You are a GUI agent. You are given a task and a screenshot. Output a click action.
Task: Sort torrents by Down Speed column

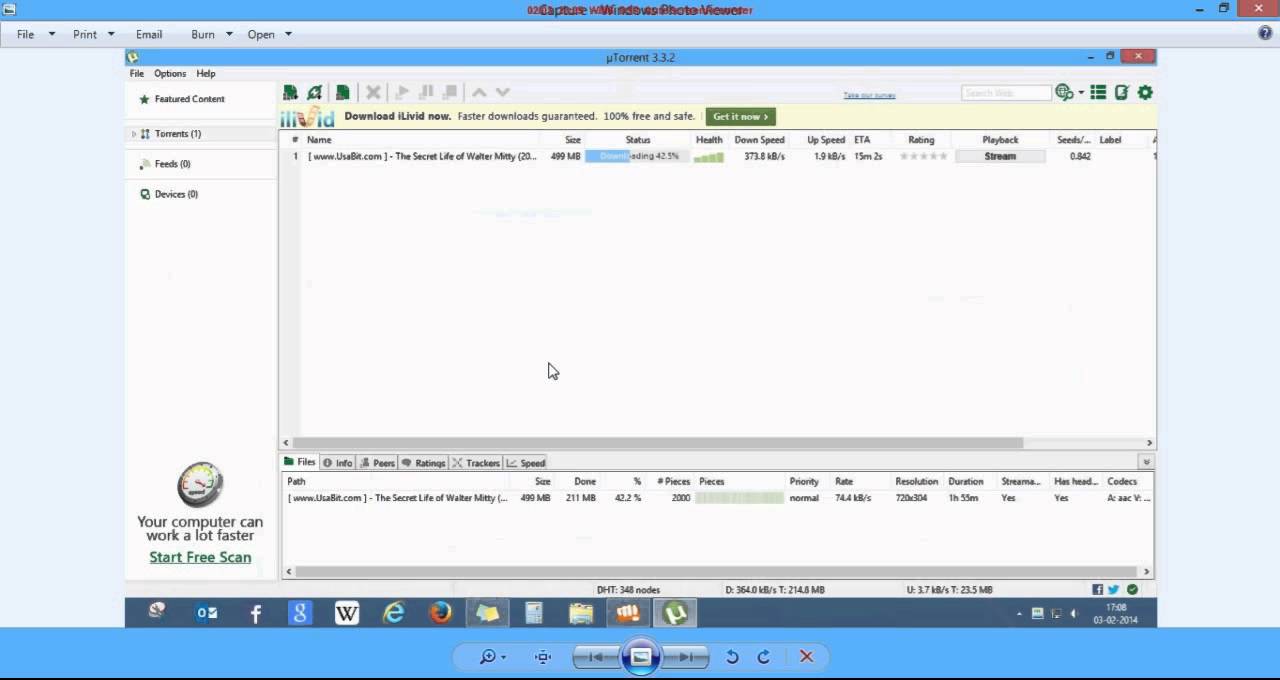[x=759, y=140]
